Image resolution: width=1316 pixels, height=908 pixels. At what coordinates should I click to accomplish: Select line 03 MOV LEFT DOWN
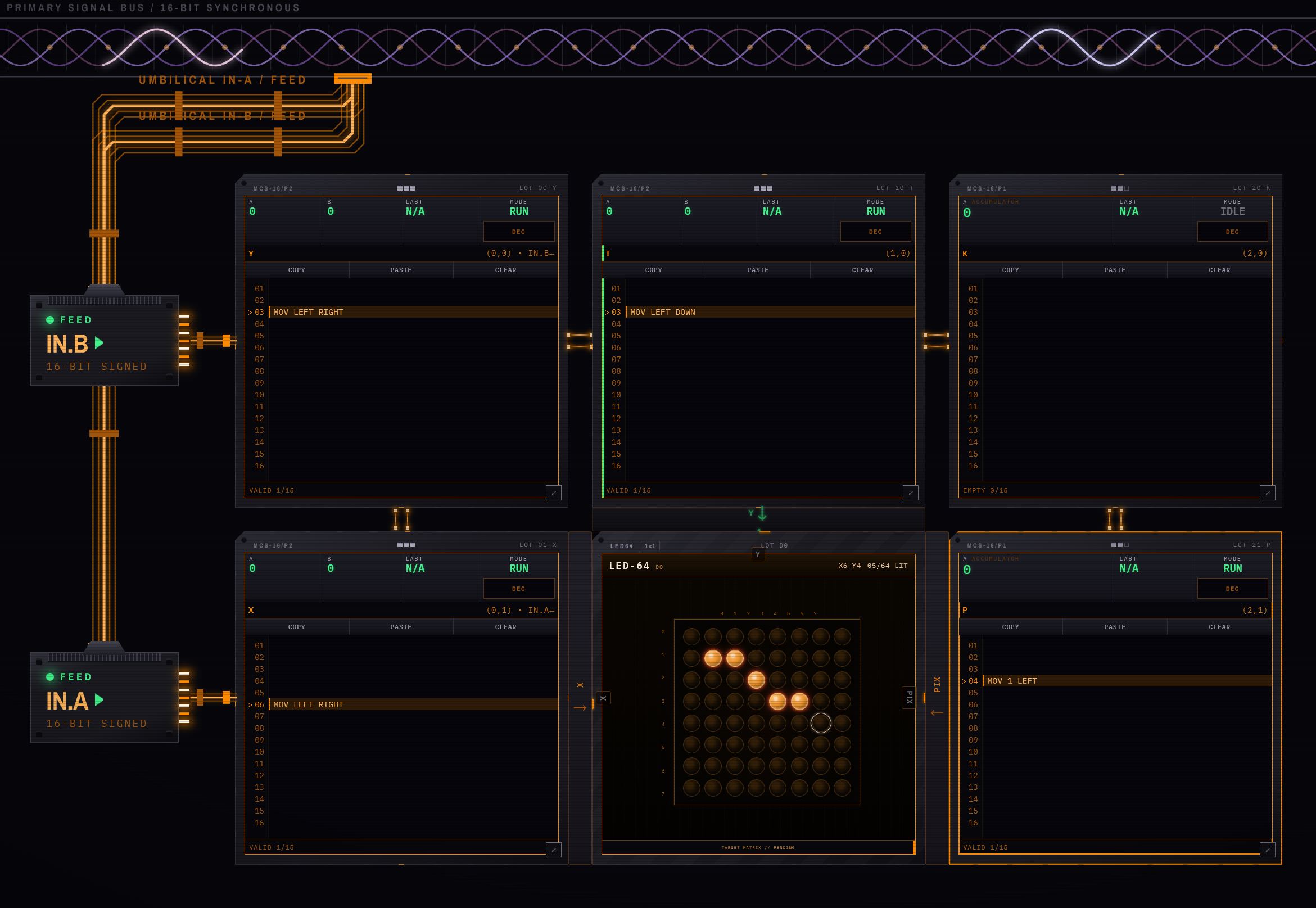click(759, 312)
